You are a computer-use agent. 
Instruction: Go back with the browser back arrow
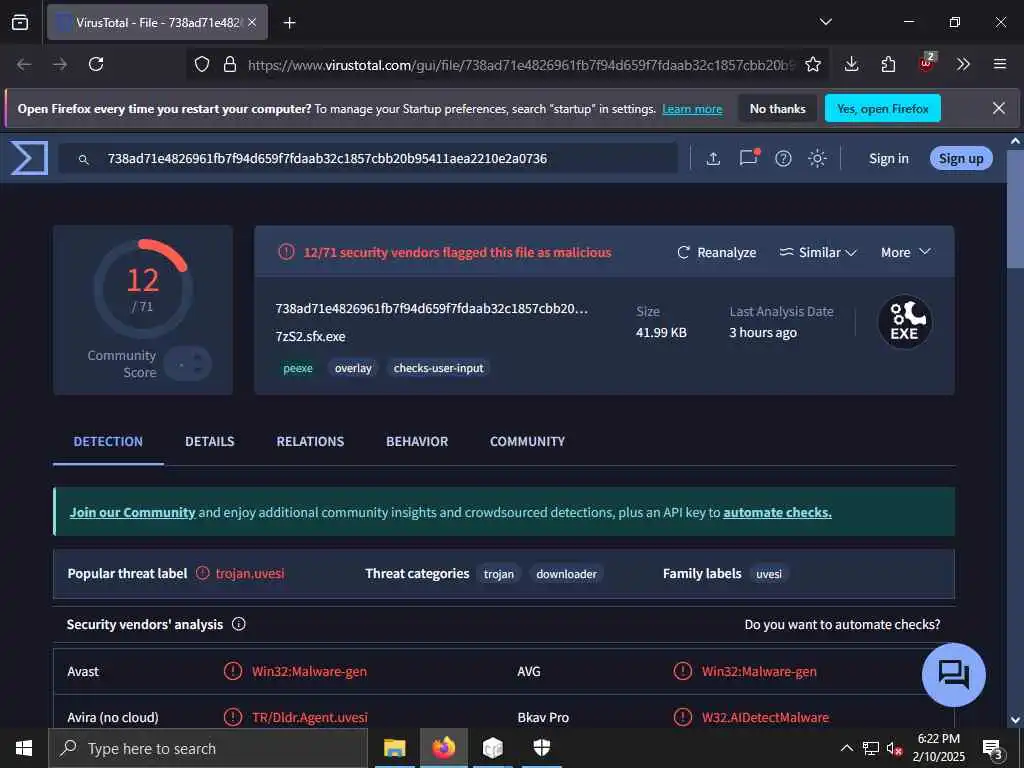point(24,64)
